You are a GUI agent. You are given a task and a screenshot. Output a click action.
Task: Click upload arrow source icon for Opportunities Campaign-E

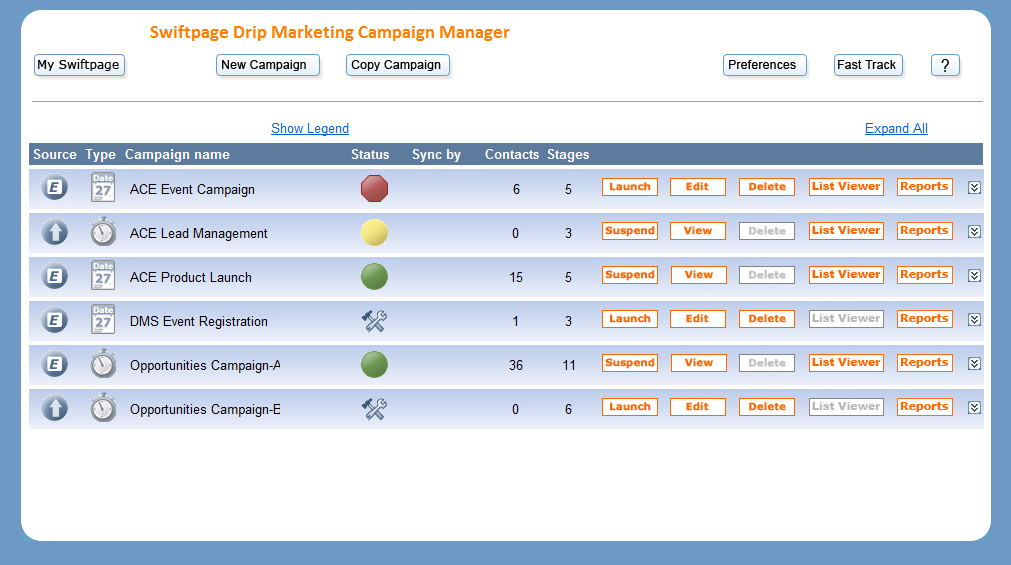[55, 408]
